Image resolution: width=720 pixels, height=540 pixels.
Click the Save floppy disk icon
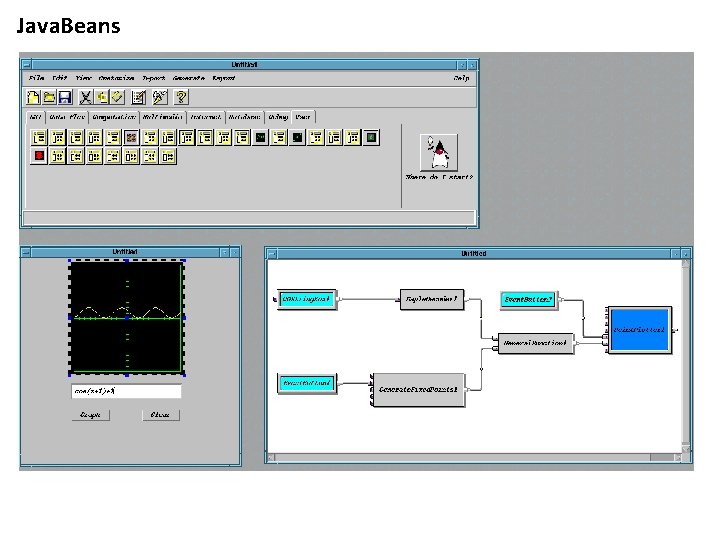65,97
